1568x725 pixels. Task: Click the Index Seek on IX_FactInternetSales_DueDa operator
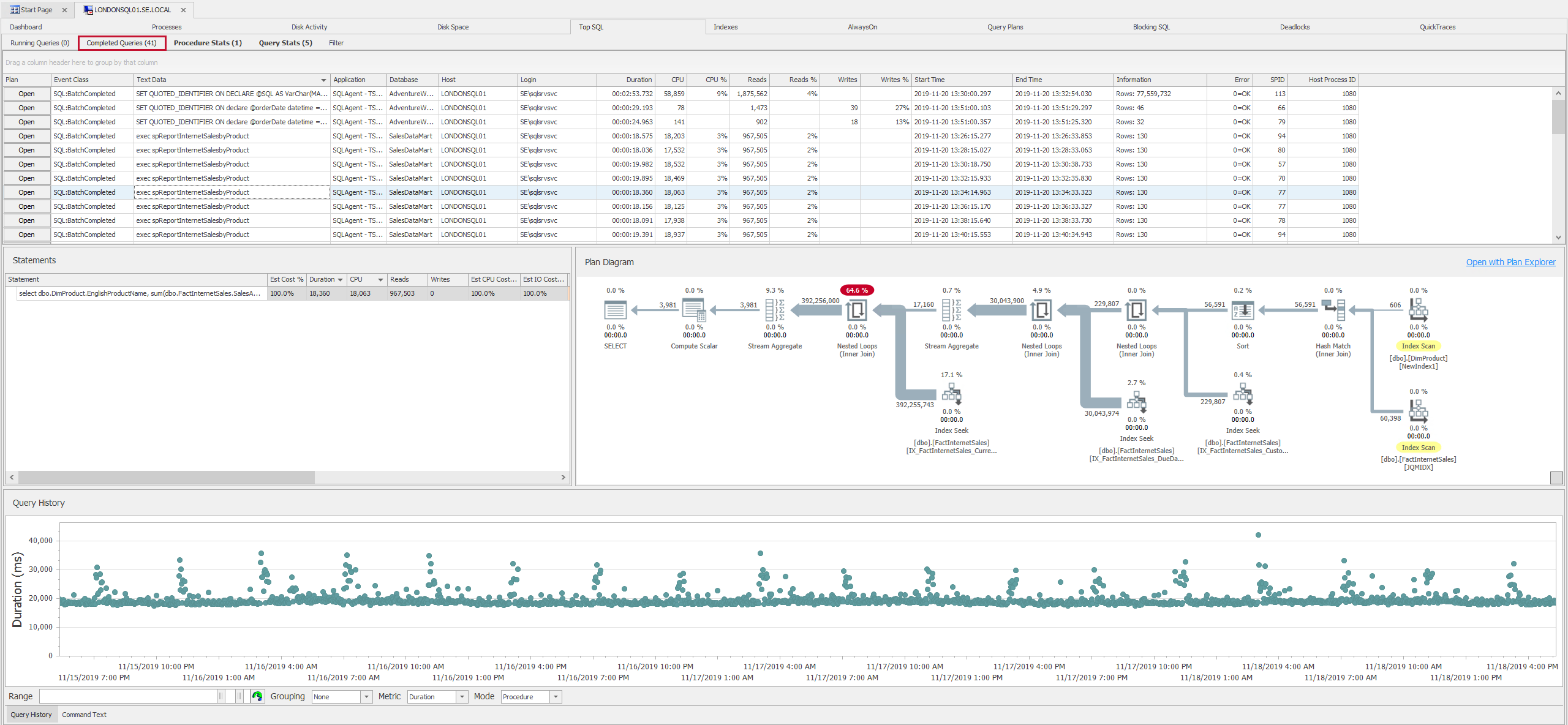pyautogui.click(x=1136, y=402)
